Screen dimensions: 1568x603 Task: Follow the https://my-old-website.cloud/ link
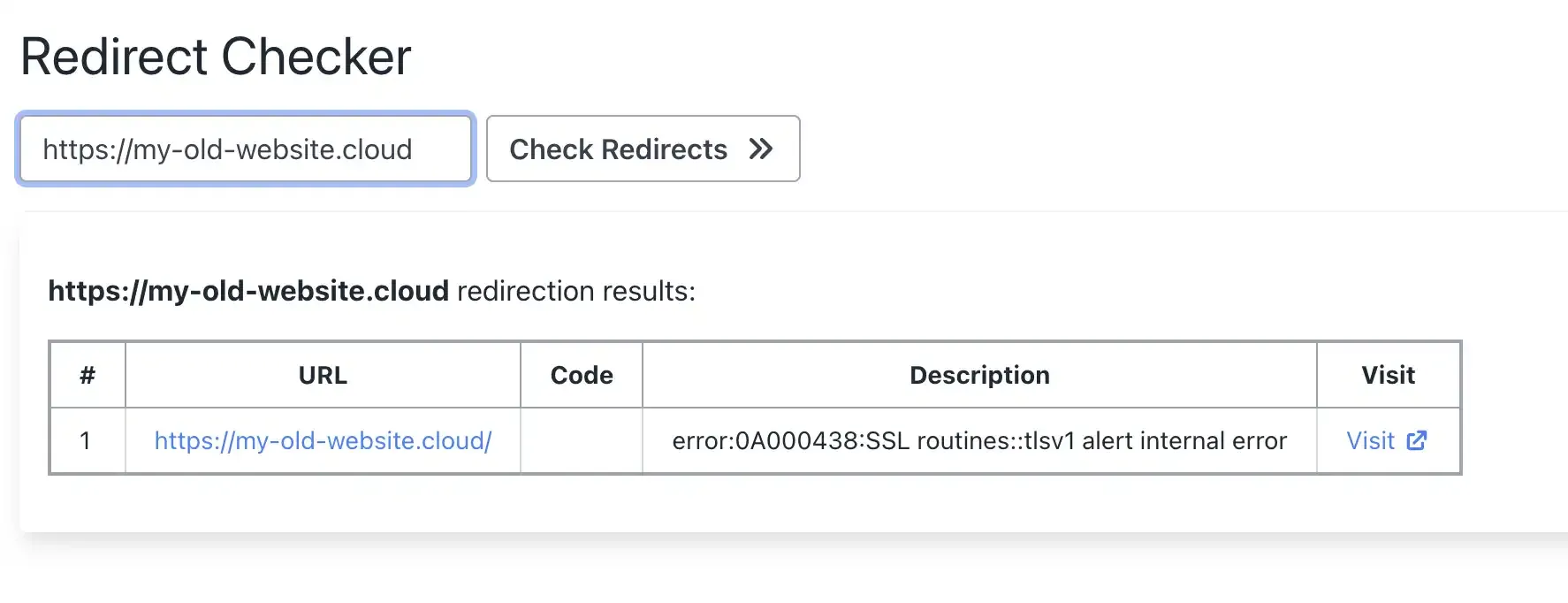click(x=322, y=439)
